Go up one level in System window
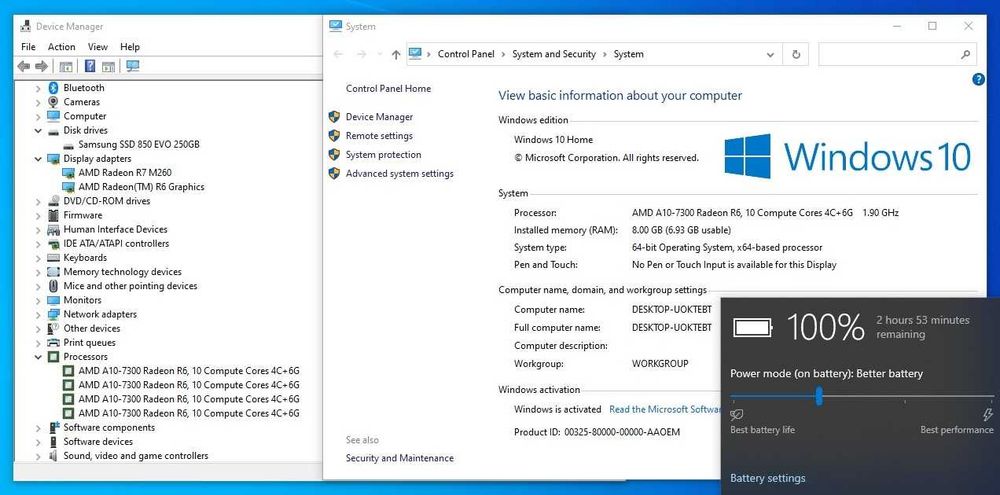 395,55
